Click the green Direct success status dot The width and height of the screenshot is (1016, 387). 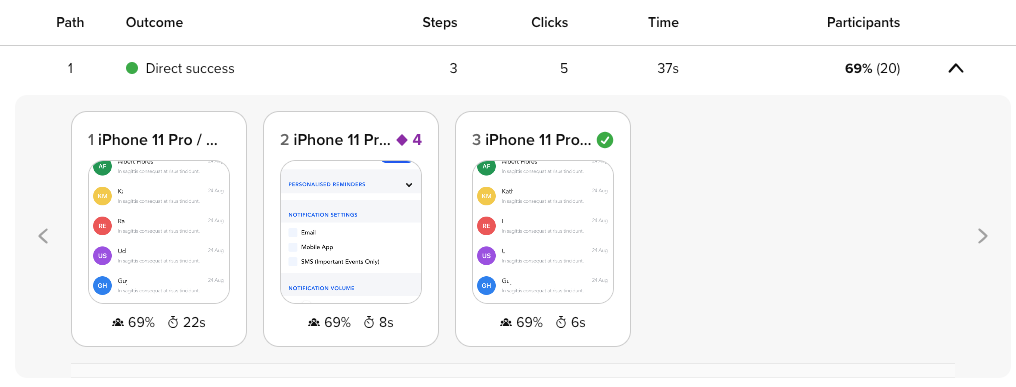[x=132, y=68]
